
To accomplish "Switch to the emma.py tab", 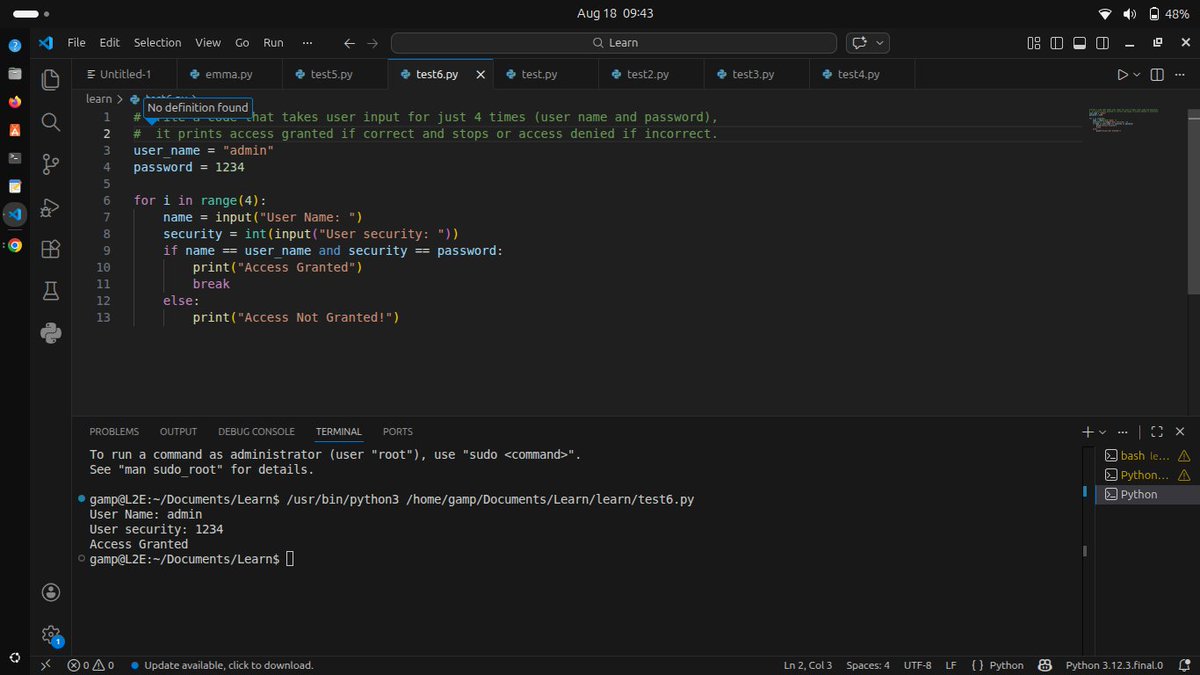I will 229,75.
